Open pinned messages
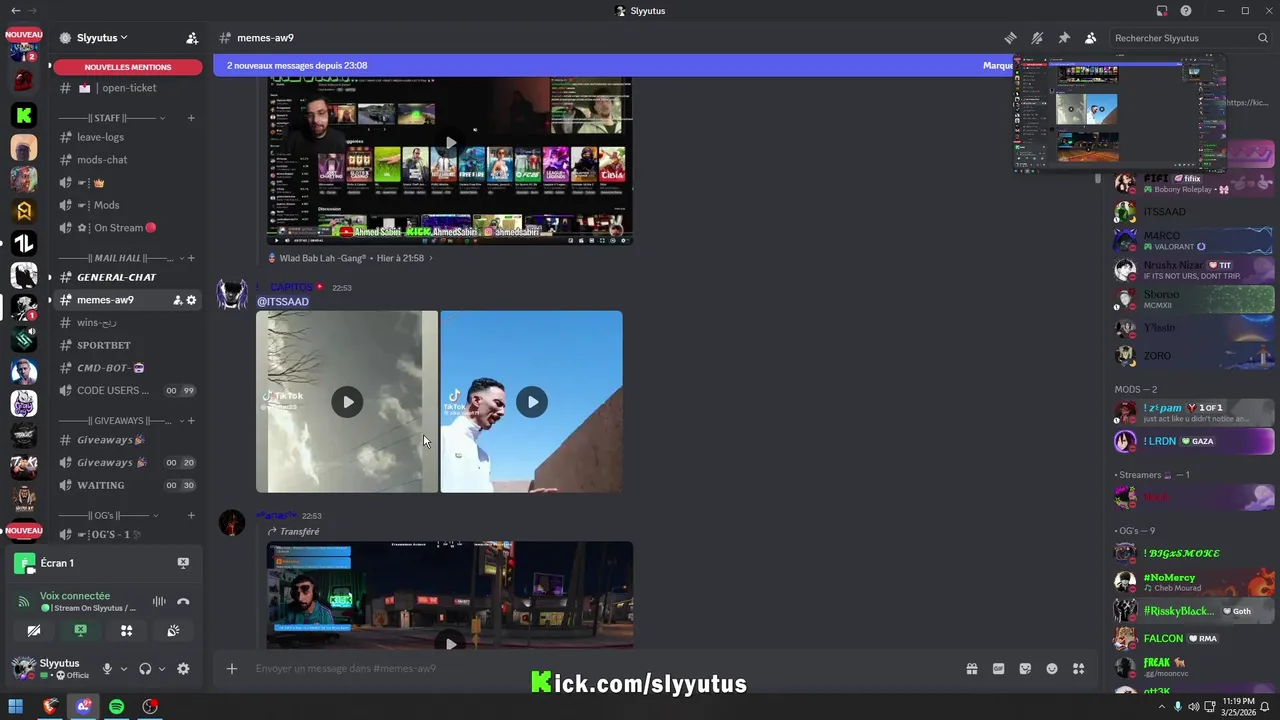The image size is (1280, 720). pos(1064,38)
